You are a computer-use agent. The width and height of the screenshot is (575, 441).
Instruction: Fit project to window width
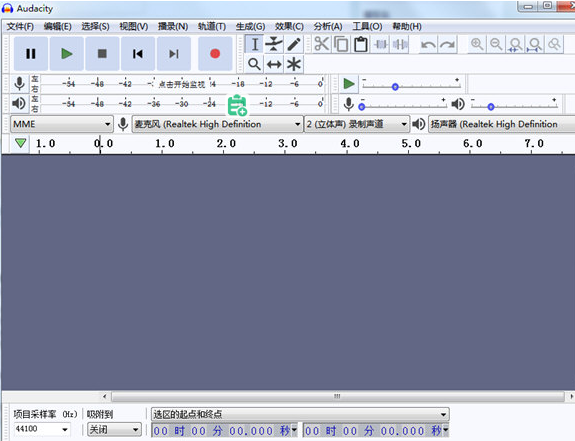pos(535,44)
